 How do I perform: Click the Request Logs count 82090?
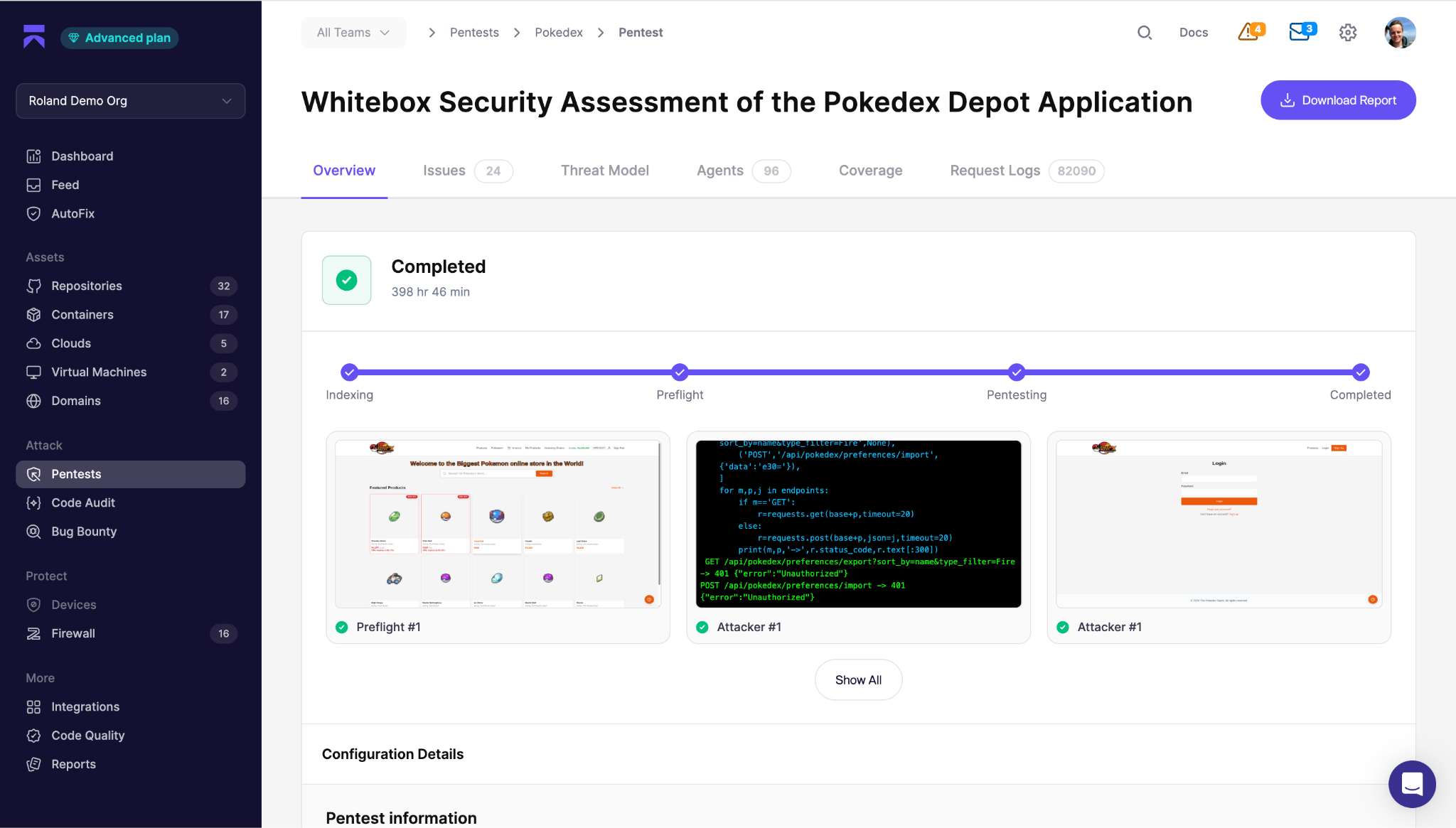(x=1076, y=171)
